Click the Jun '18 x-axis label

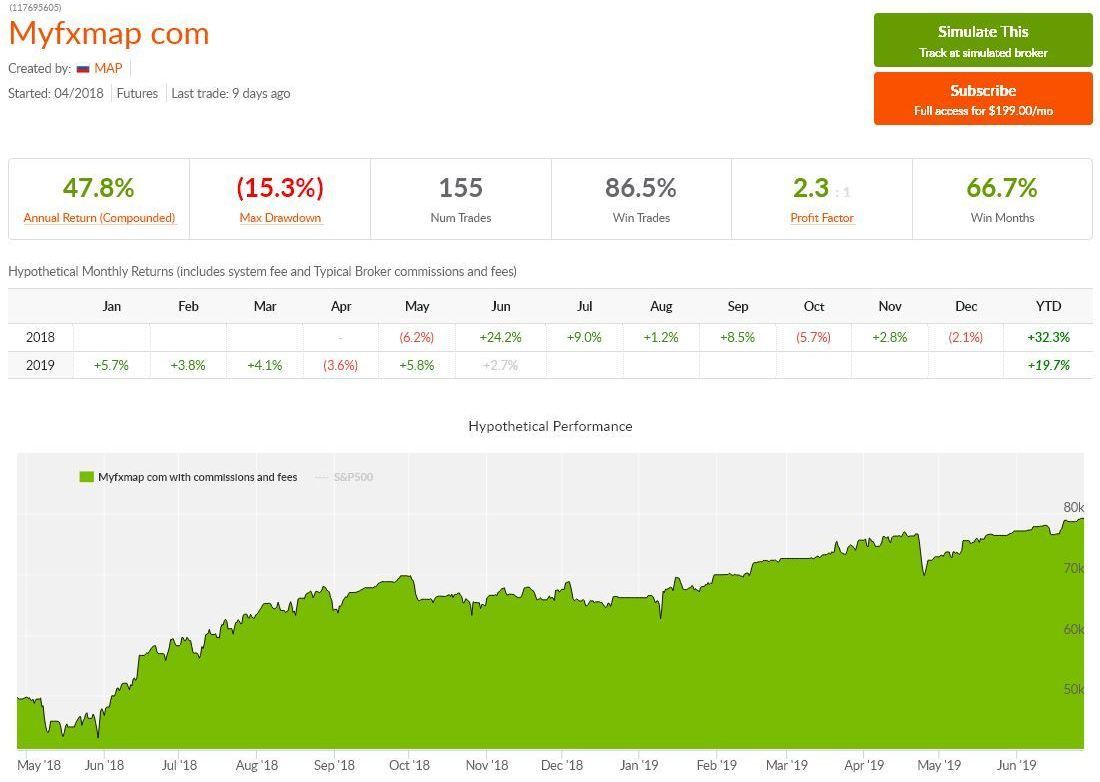coord(104,765)
